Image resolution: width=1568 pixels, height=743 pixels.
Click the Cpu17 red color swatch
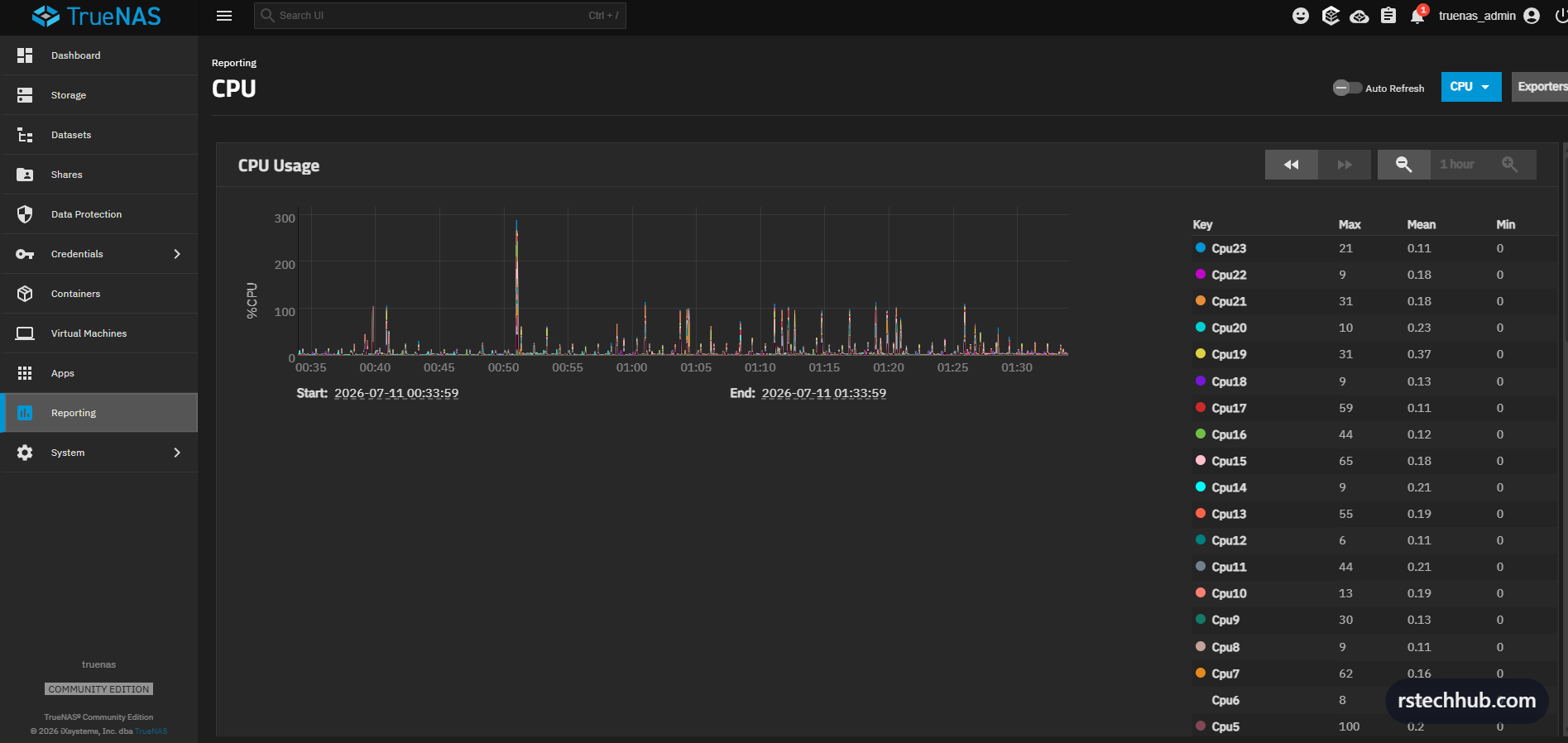1201,407
